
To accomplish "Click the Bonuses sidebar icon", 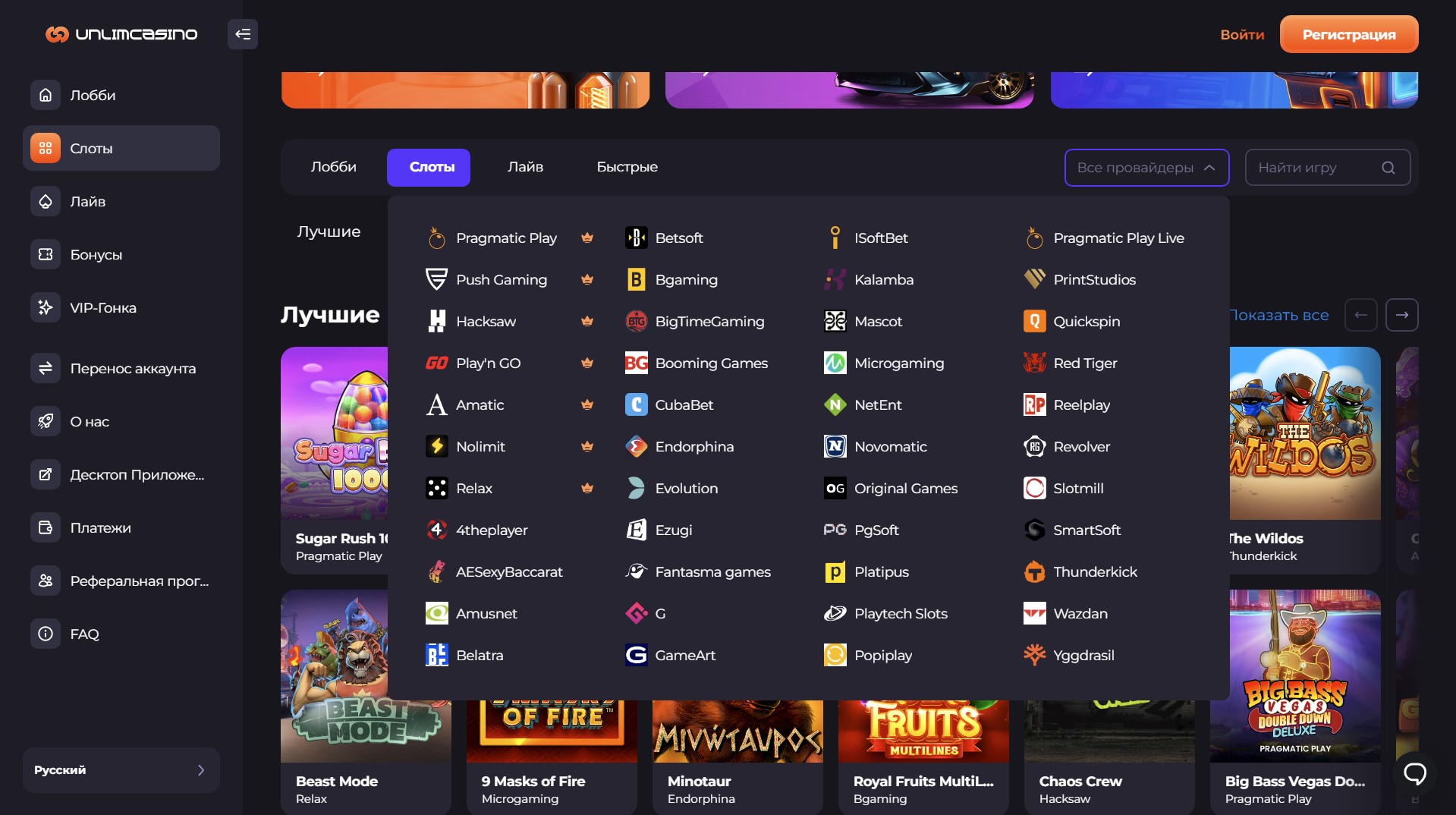I will pyautogui.click(x=46, y=254).
